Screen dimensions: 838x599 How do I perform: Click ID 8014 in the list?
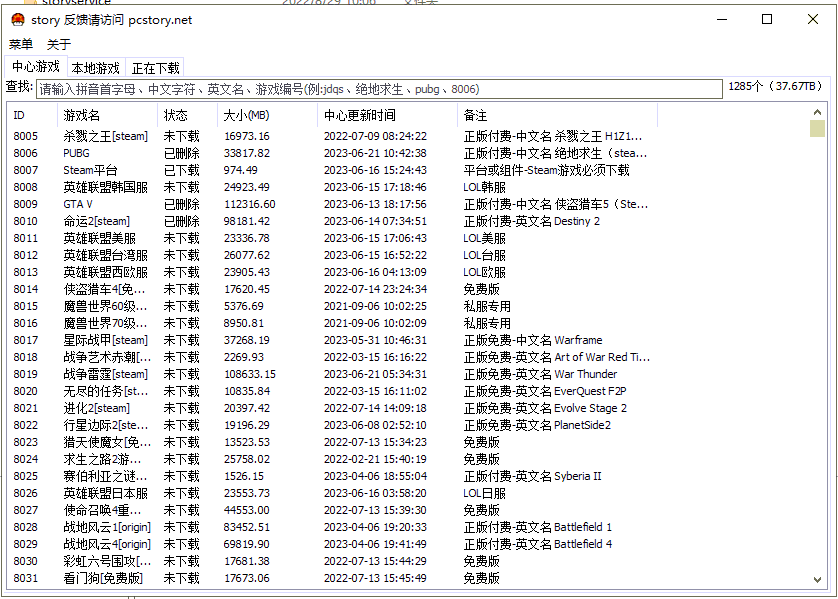[x=26, y=290]
